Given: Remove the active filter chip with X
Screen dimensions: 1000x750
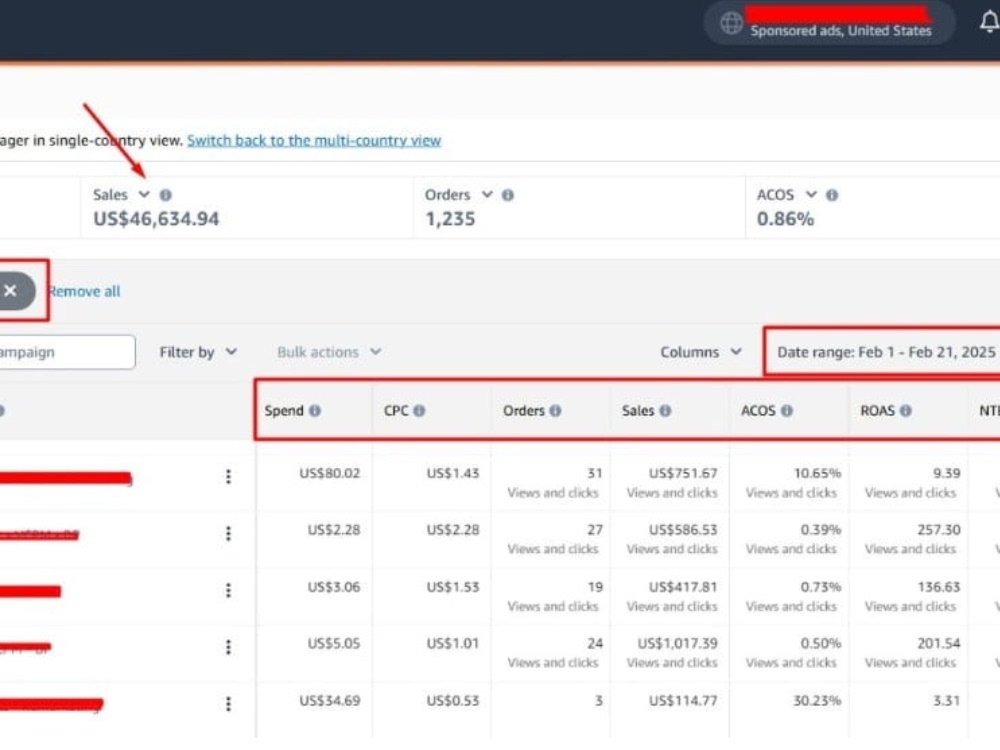Looking at the screenshot, I should 11,291.
